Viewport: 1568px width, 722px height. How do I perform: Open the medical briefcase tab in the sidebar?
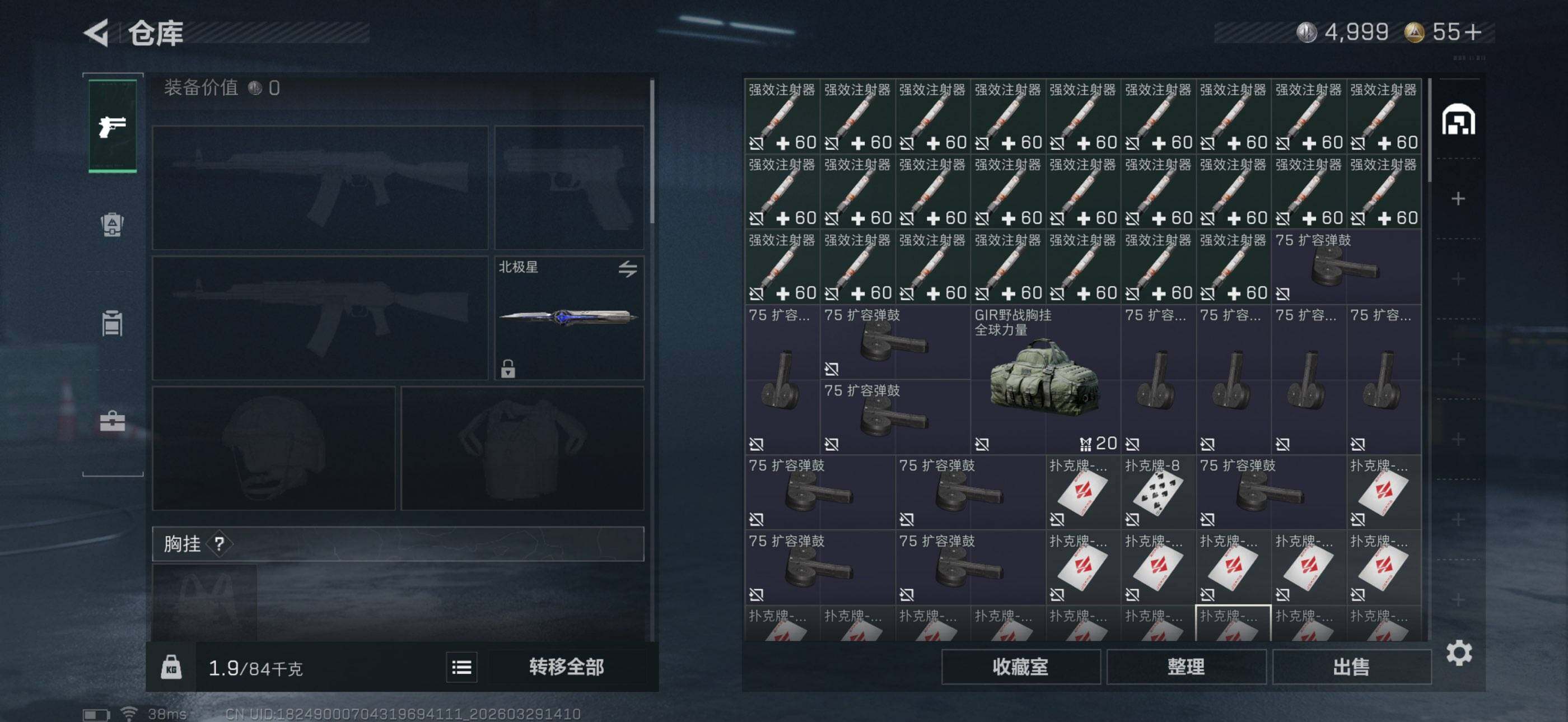tap(113, 421)
